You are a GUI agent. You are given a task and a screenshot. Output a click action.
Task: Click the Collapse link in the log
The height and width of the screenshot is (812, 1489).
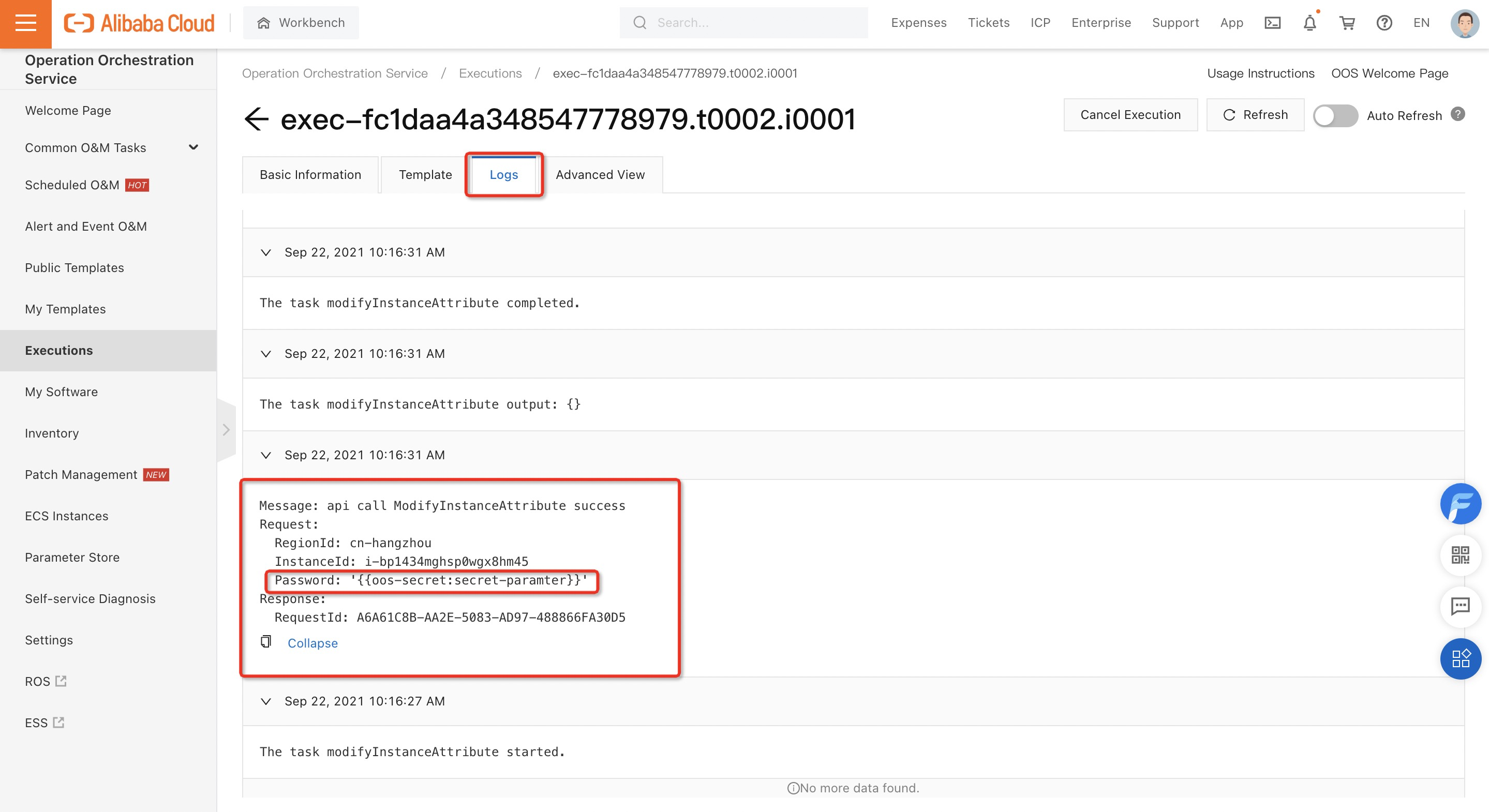(312, 643)
